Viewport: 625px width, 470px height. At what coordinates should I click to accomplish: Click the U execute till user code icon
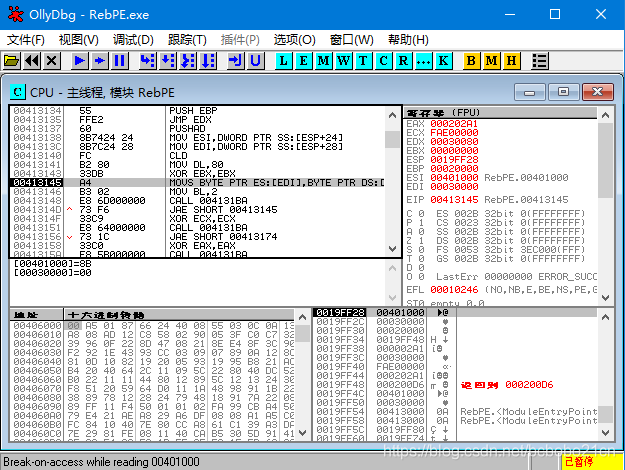[x=256, y=61]
